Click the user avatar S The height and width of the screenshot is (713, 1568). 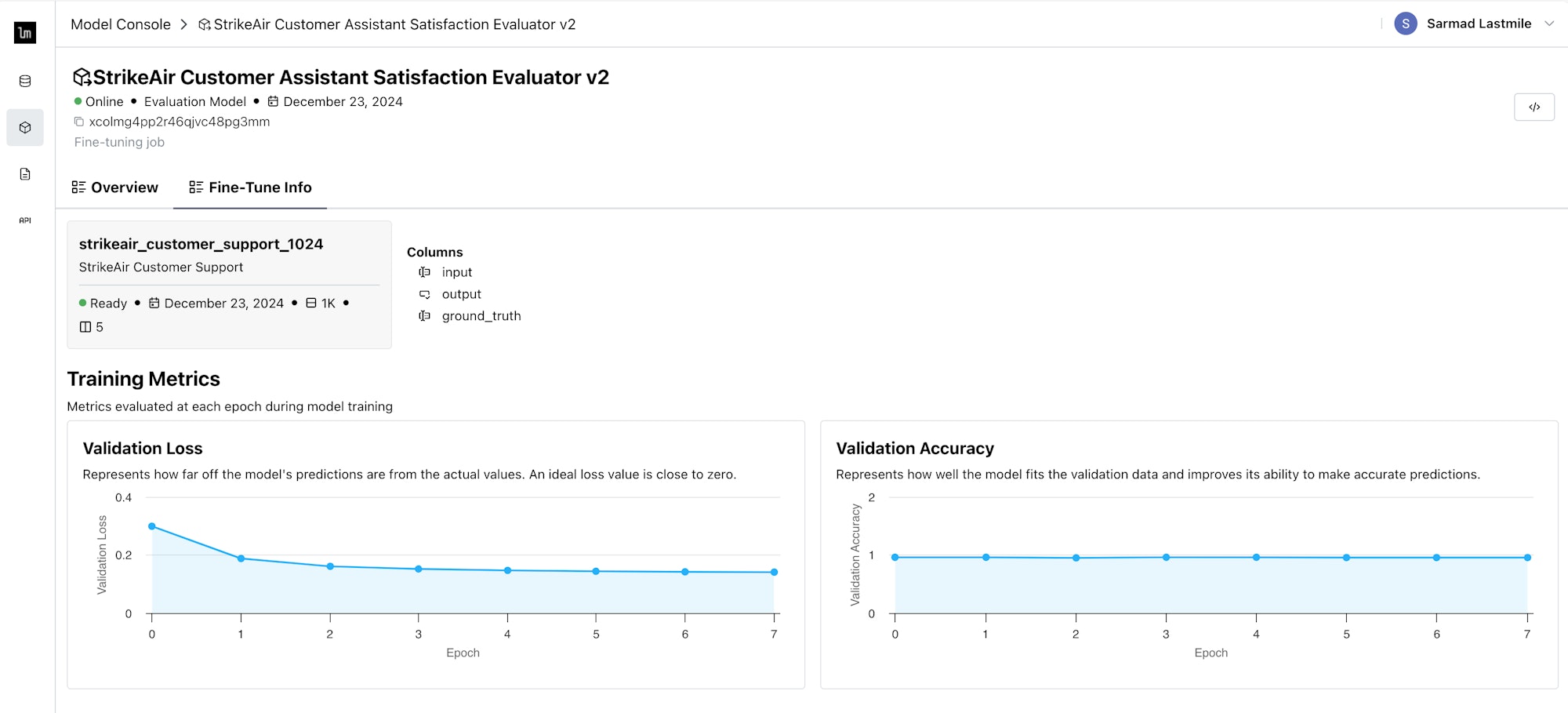1406,24
